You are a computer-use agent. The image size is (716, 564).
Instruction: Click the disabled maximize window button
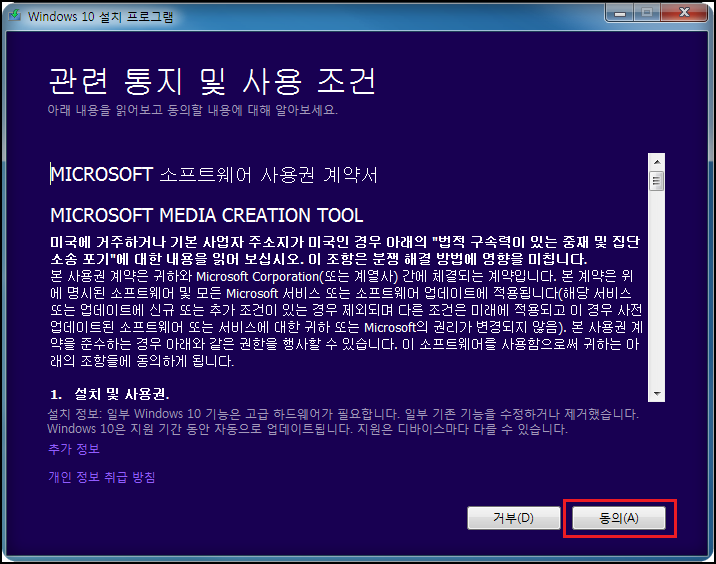(x=647, y=13)
